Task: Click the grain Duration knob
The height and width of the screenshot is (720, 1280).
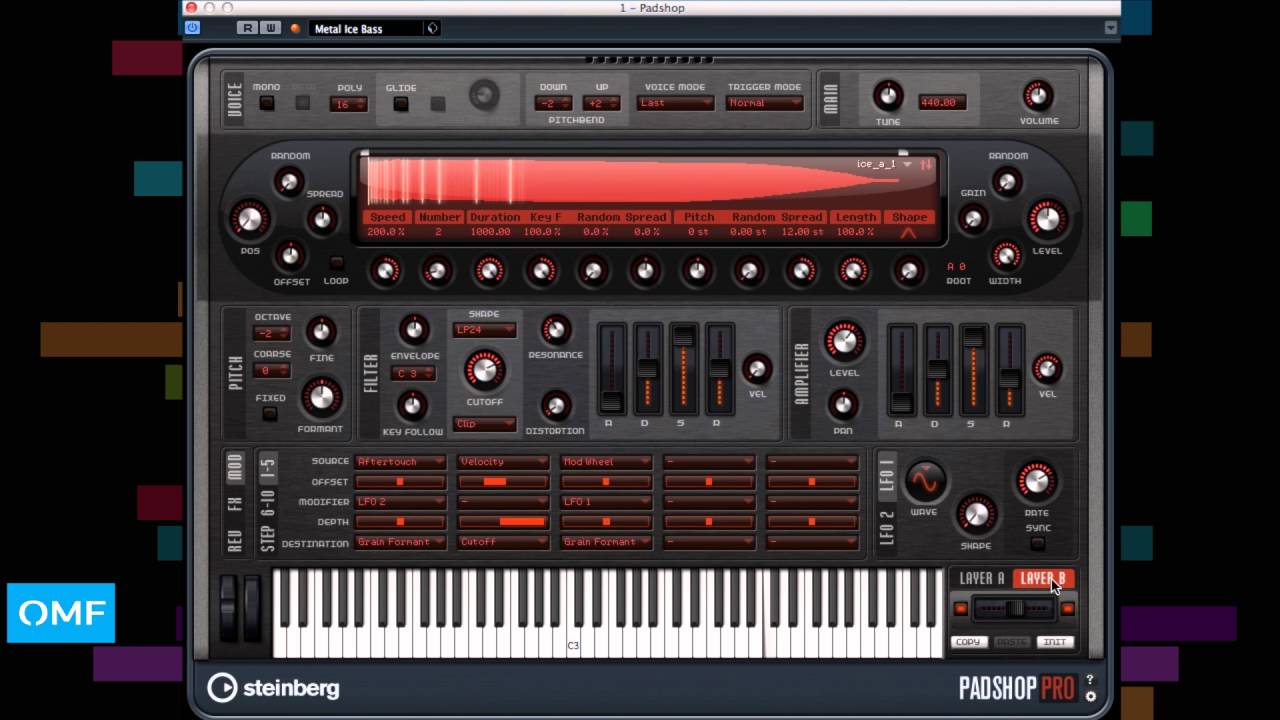Action: point(489,270)
